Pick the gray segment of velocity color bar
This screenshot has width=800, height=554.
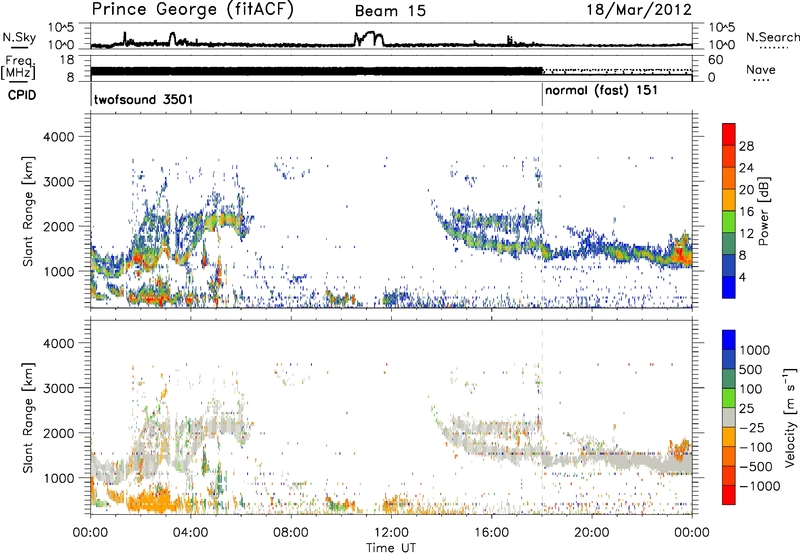(729, 417)
